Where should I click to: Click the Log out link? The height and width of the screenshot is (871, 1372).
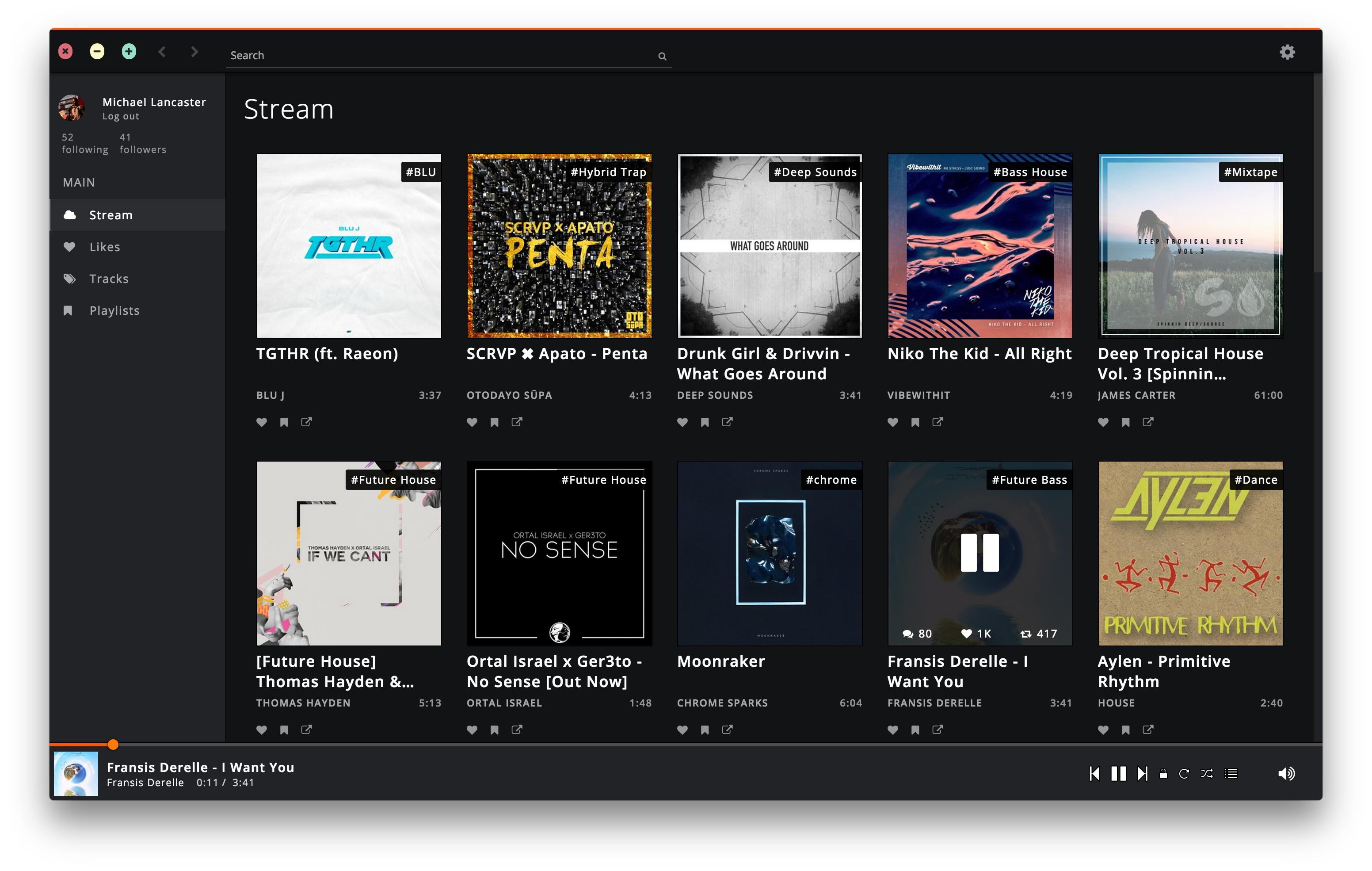click(121, 116)
